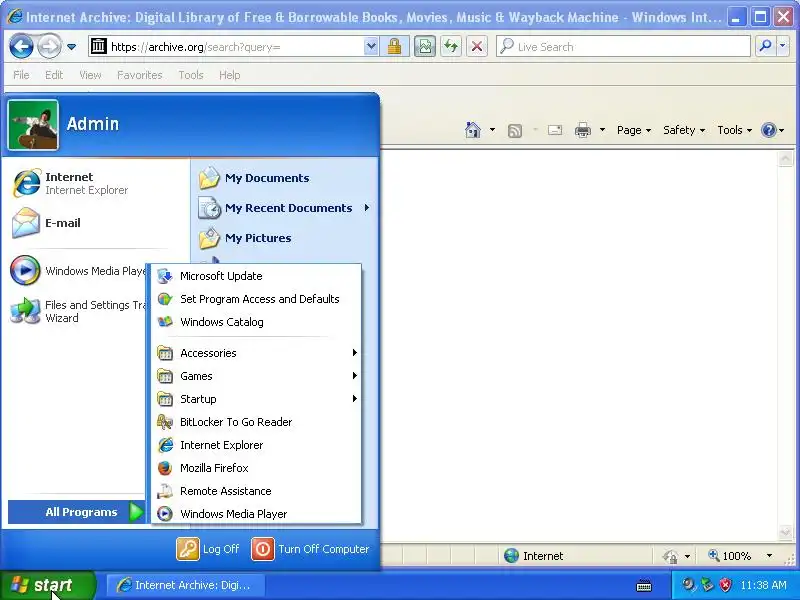Click the Compatibility View icon
800x600 pixels.
pyautogui.click(x=424, y=47)
